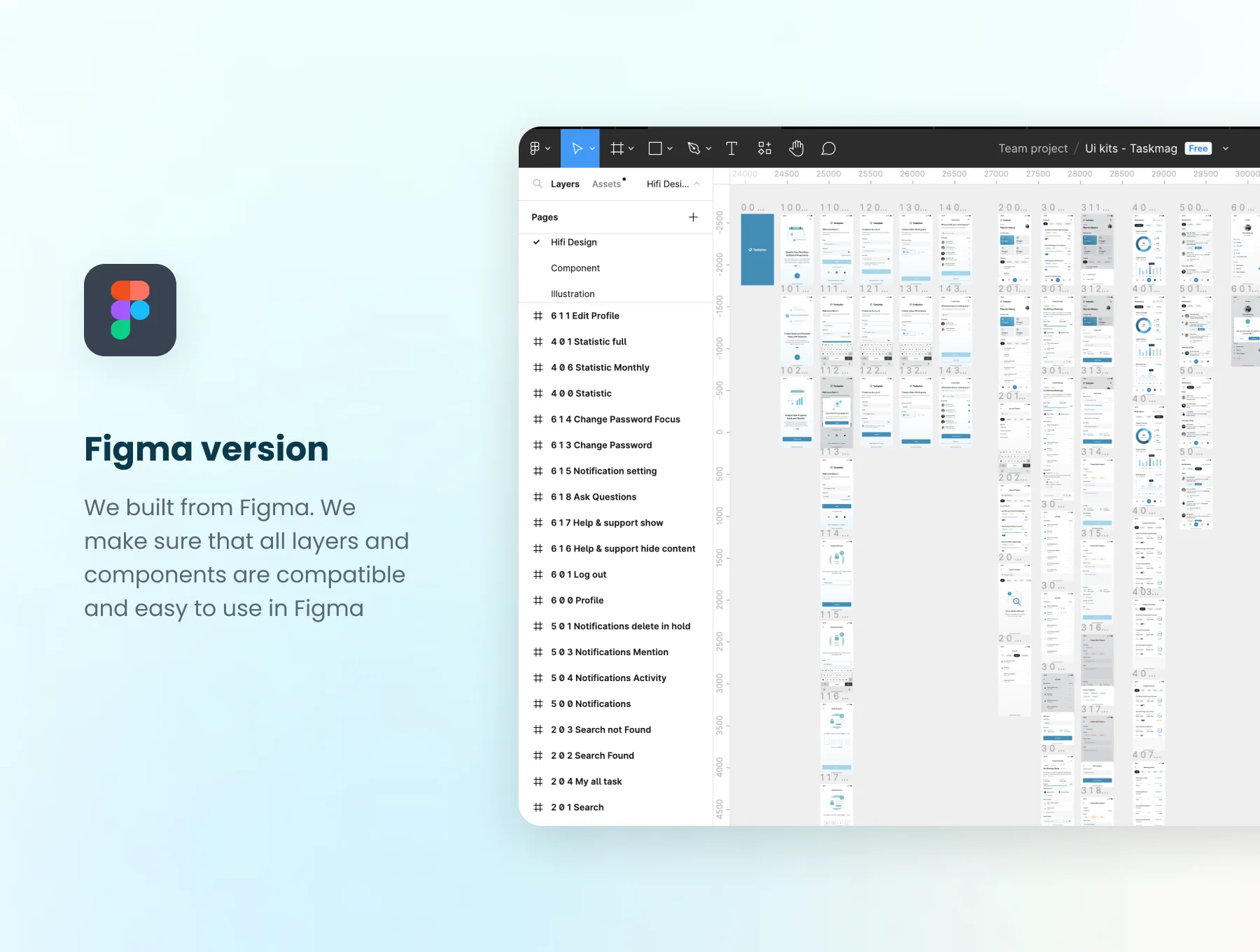Select the Hand tool
This screenshot has height=952, width=1260.
coord(796,148)
